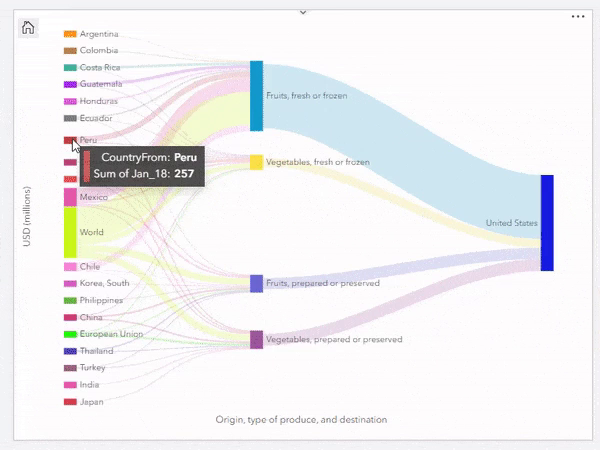
Task: Select the Fruits, prepared or preserved node
Action: pos(256,284)
